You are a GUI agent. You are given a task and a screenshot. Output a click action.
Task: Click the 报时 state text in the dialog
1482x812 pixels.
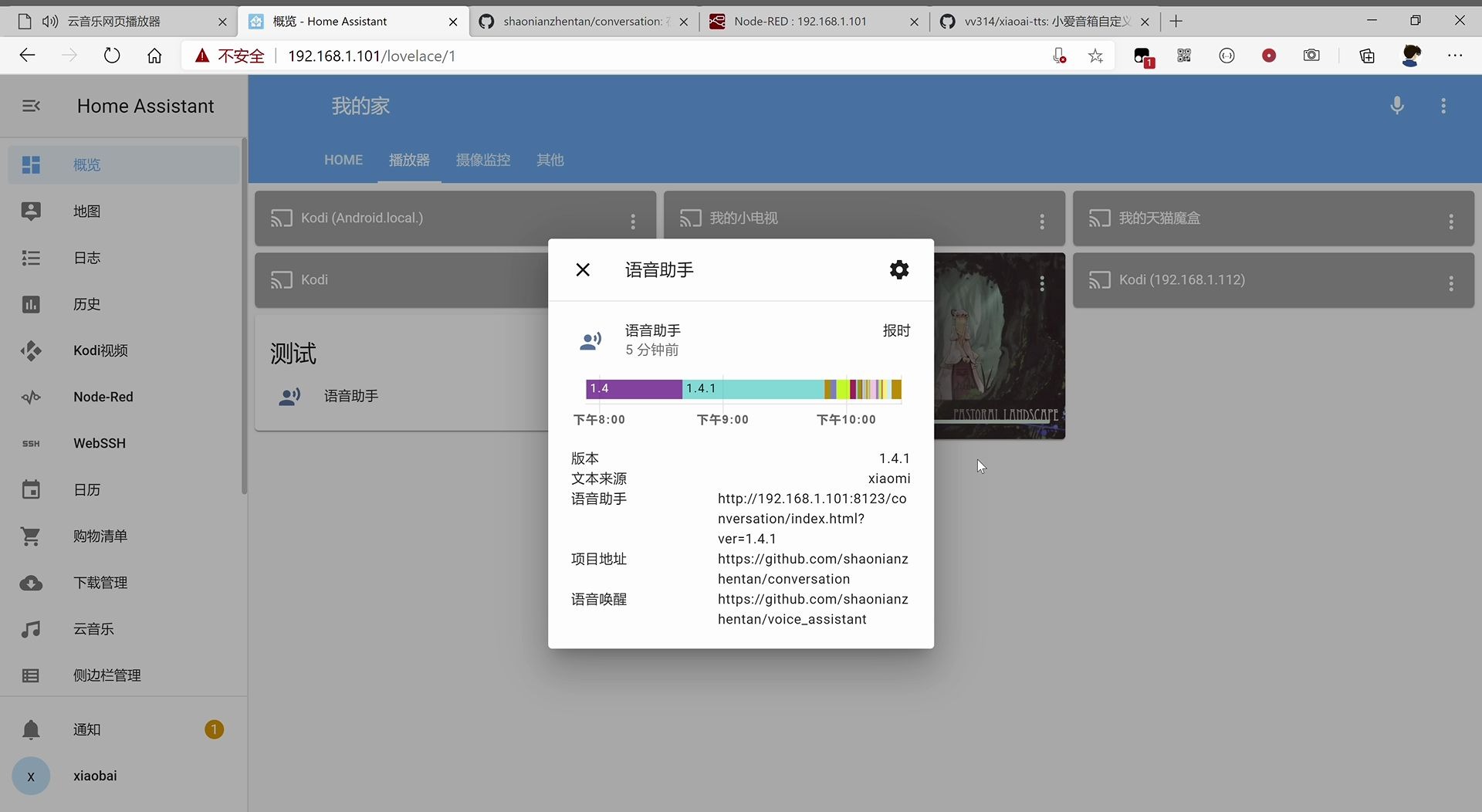pyautogui.click(x=896, y=330)
